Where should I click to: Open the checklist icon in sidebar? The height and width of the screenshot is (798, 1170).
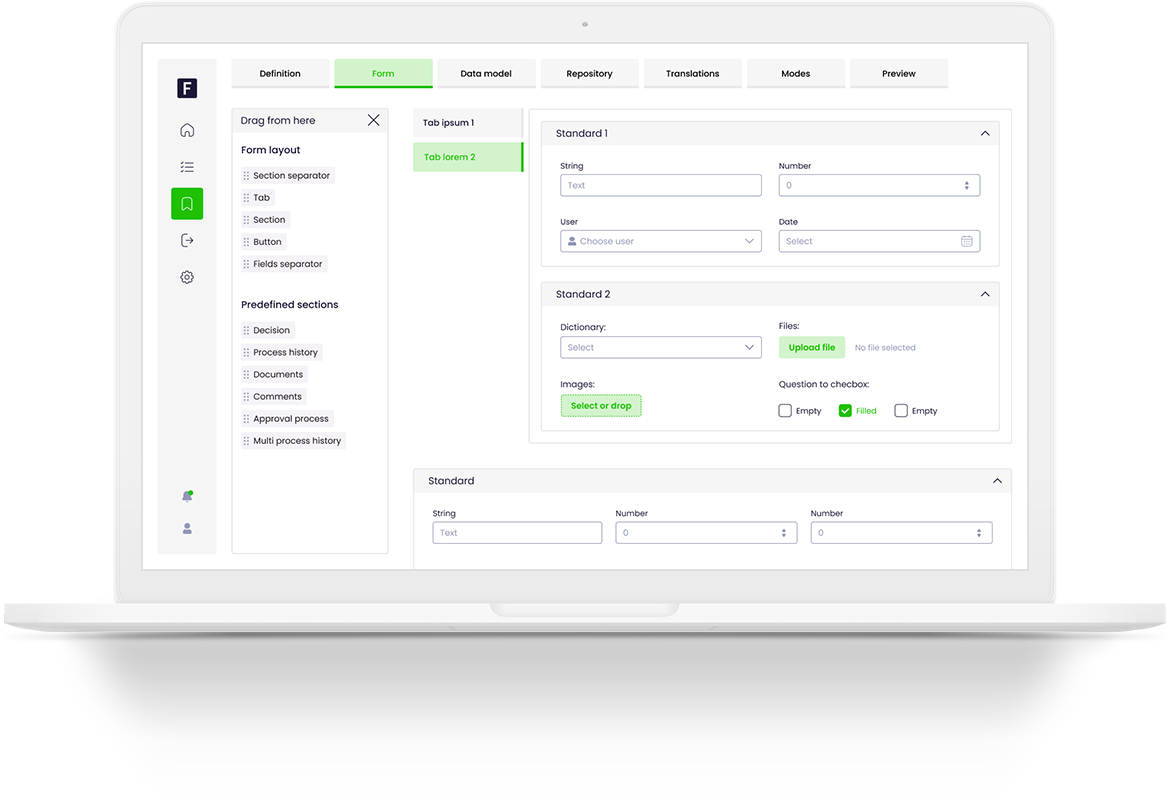(187, 167)
